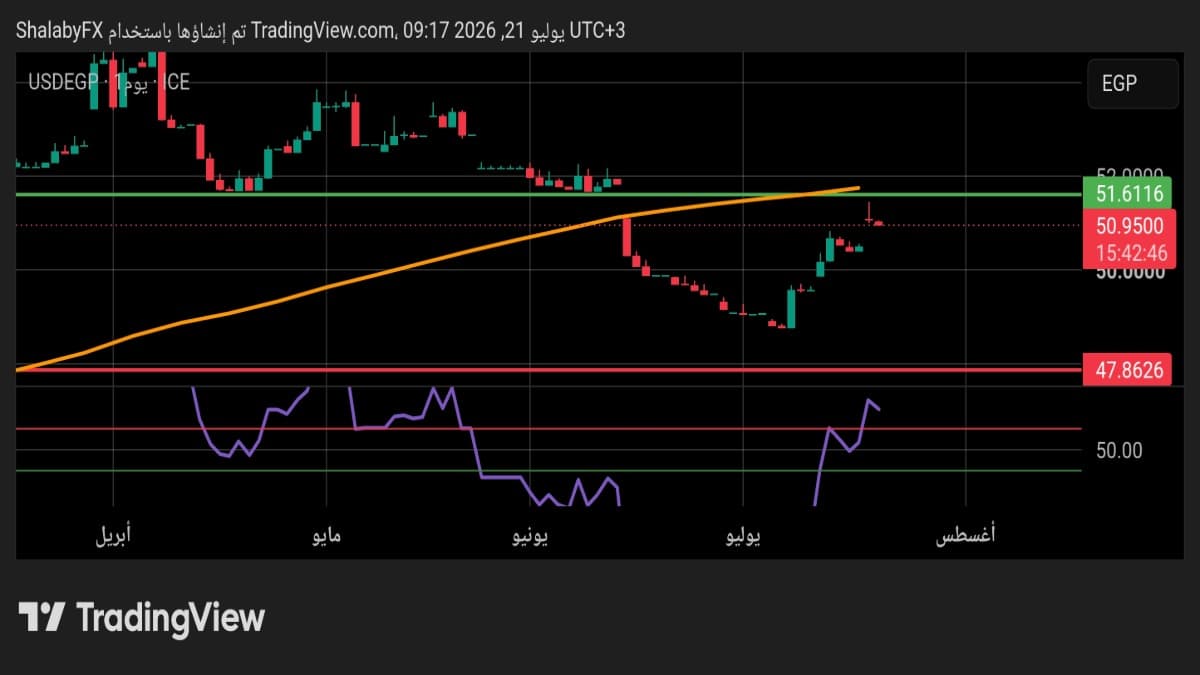Click the USDEGP symbol title

click(x=62, y=82)
